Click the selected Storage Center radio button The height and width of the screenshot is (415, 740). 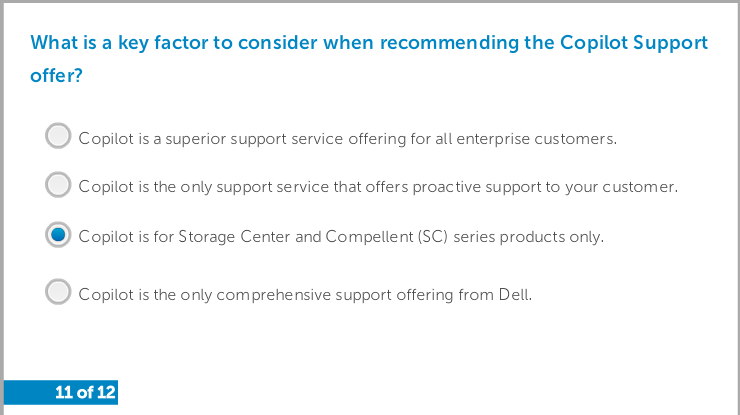pos(58,235)
